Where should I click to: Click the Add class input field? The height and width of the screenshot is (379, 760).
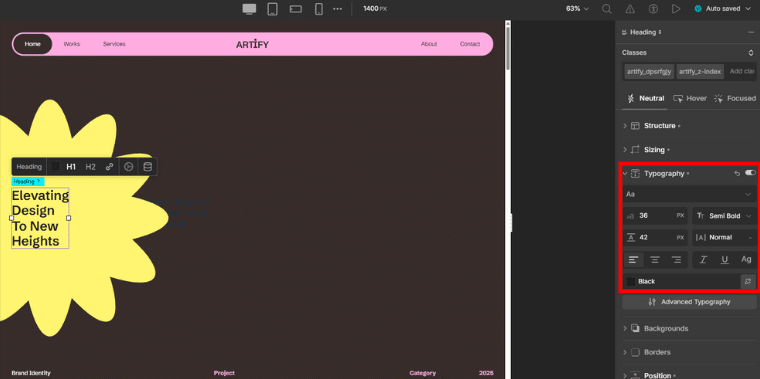click(742, 71)
